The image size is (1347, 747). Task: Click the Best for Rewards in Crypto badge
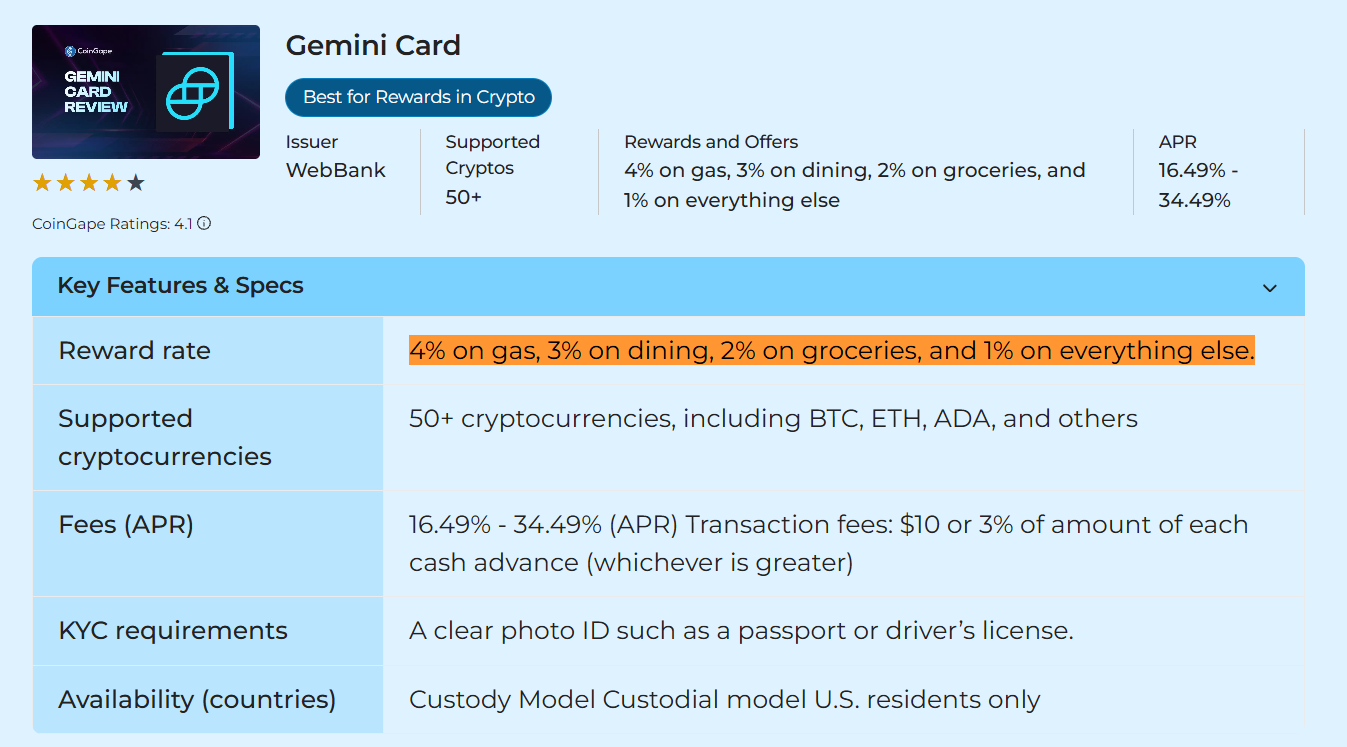(x=418, y=97)
